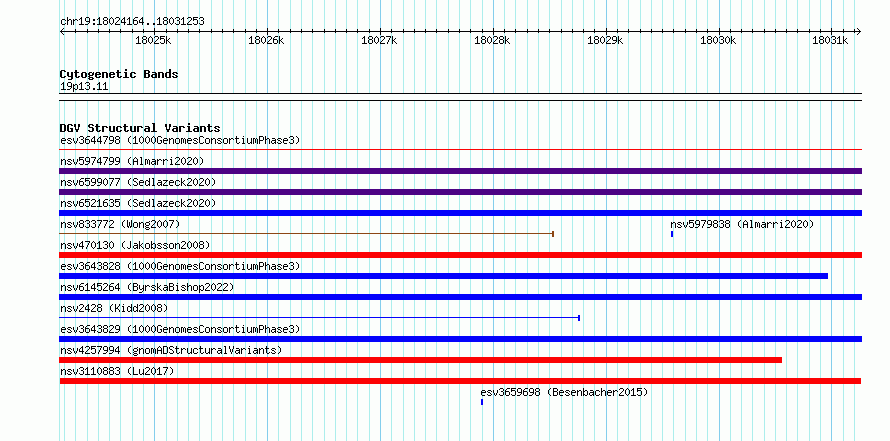Click the ruler's right arrowhead

coord(858,32)
